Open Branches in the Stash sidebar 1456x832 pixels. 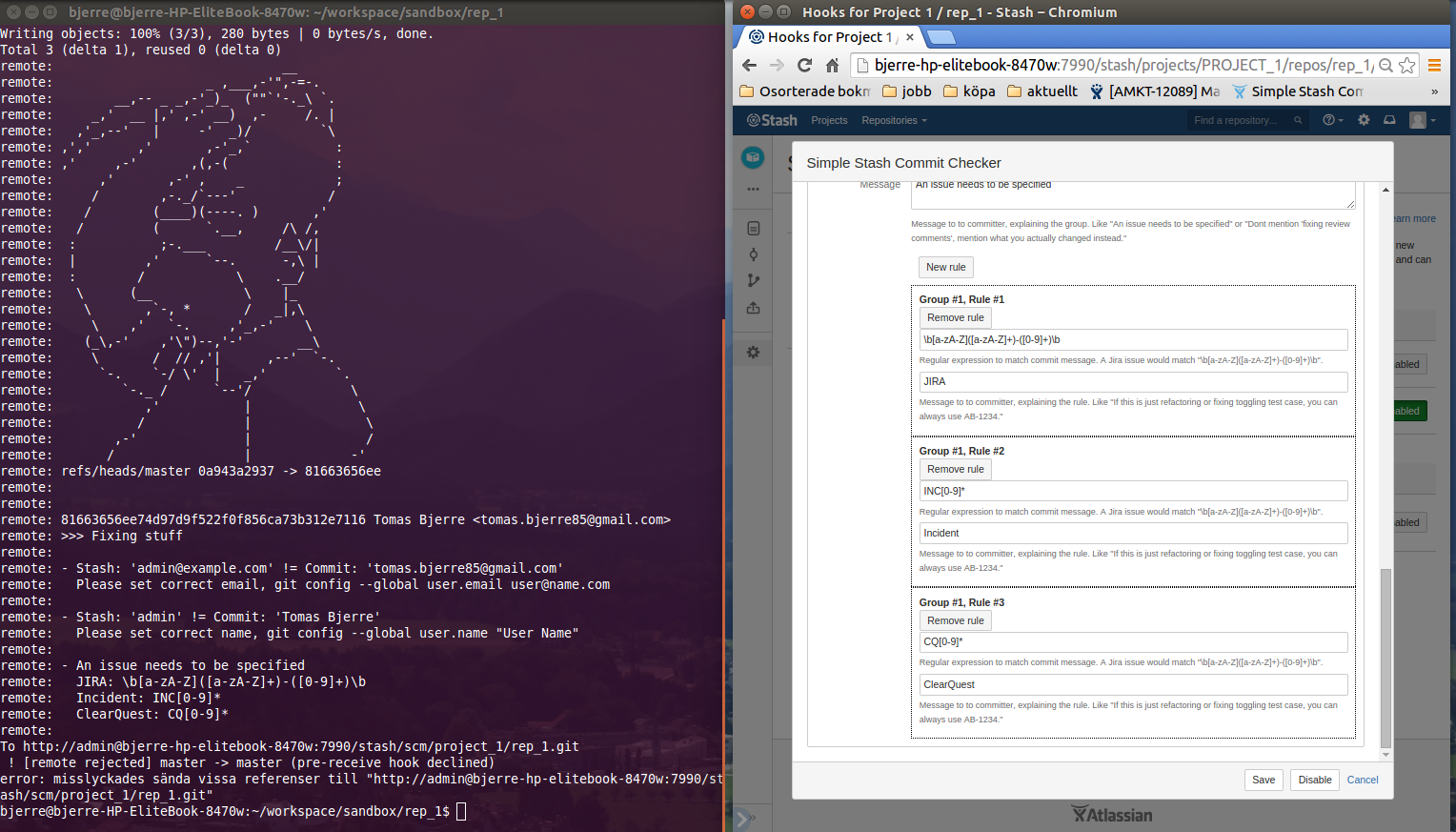(x=753, y=280)
